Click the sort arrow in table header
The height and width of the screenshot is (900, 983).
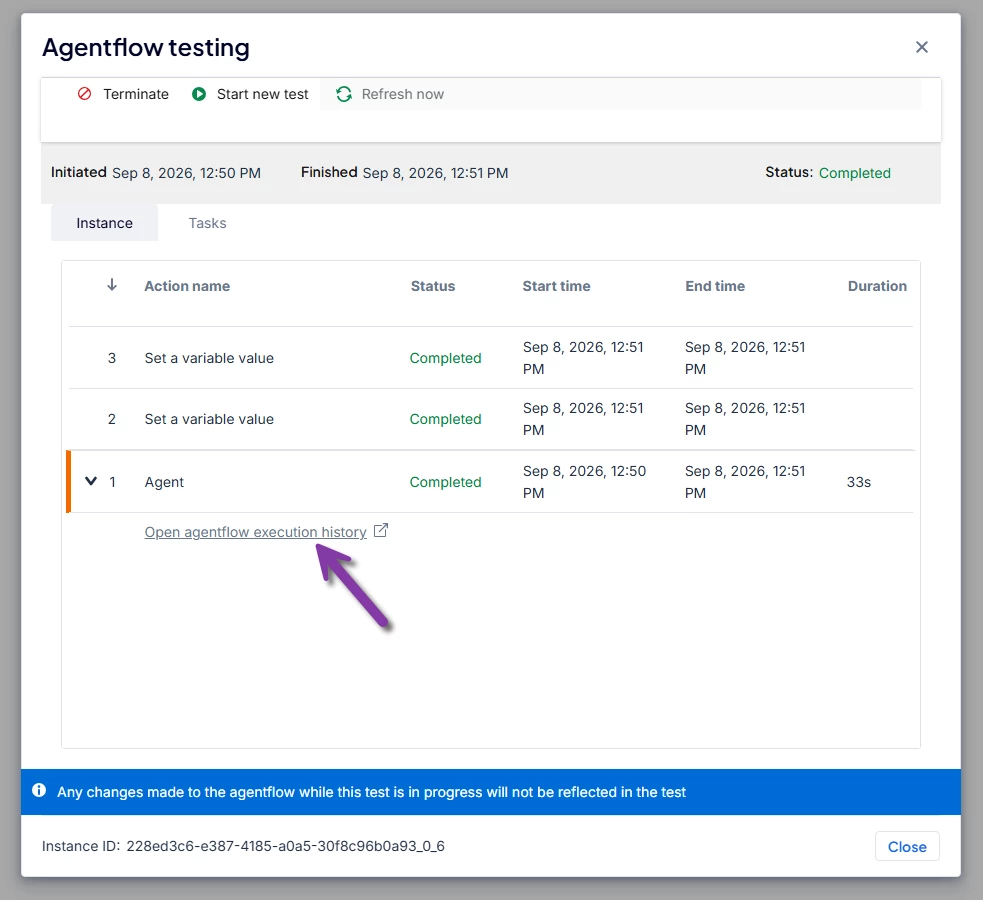pyautogui.click(x=112, y=285)
